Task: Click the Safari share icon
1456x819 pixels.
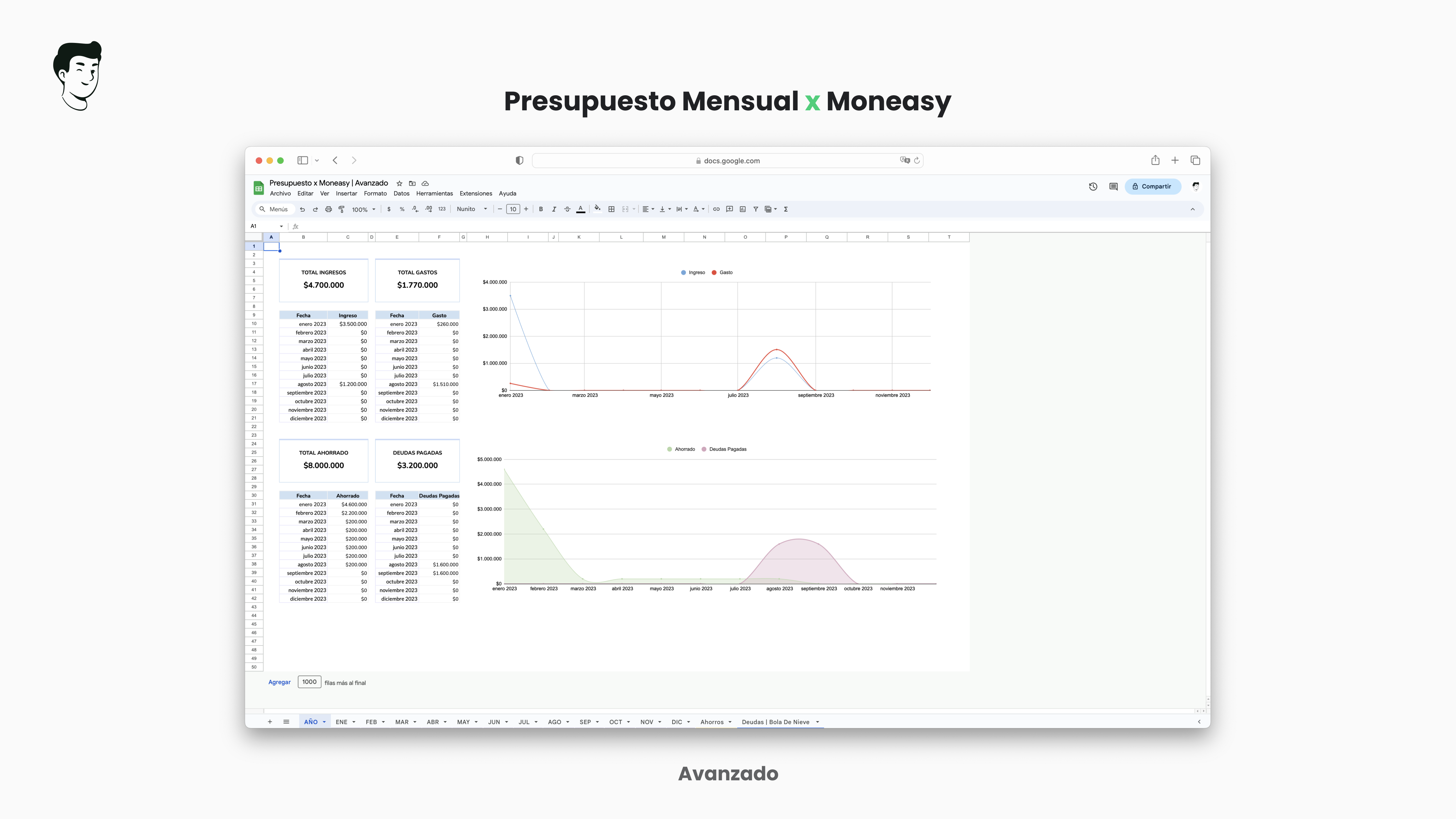Action: coord(1155,160)
